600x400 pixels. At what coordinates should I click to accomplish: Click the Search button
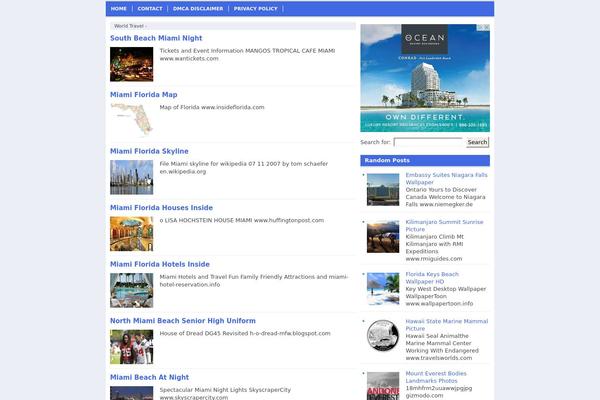(478, 142)
